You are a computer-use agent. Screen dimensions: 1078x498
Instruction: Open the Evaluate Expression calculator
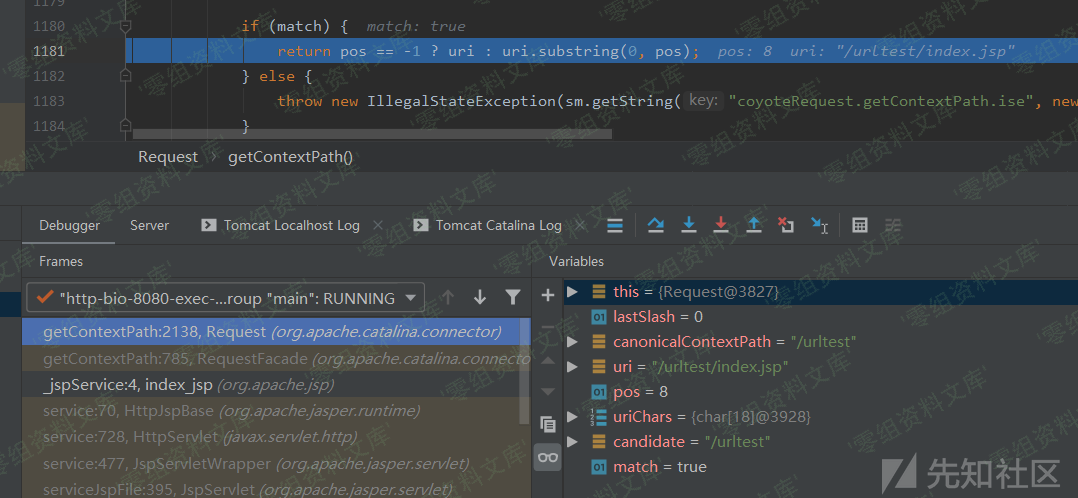point(859,225)
